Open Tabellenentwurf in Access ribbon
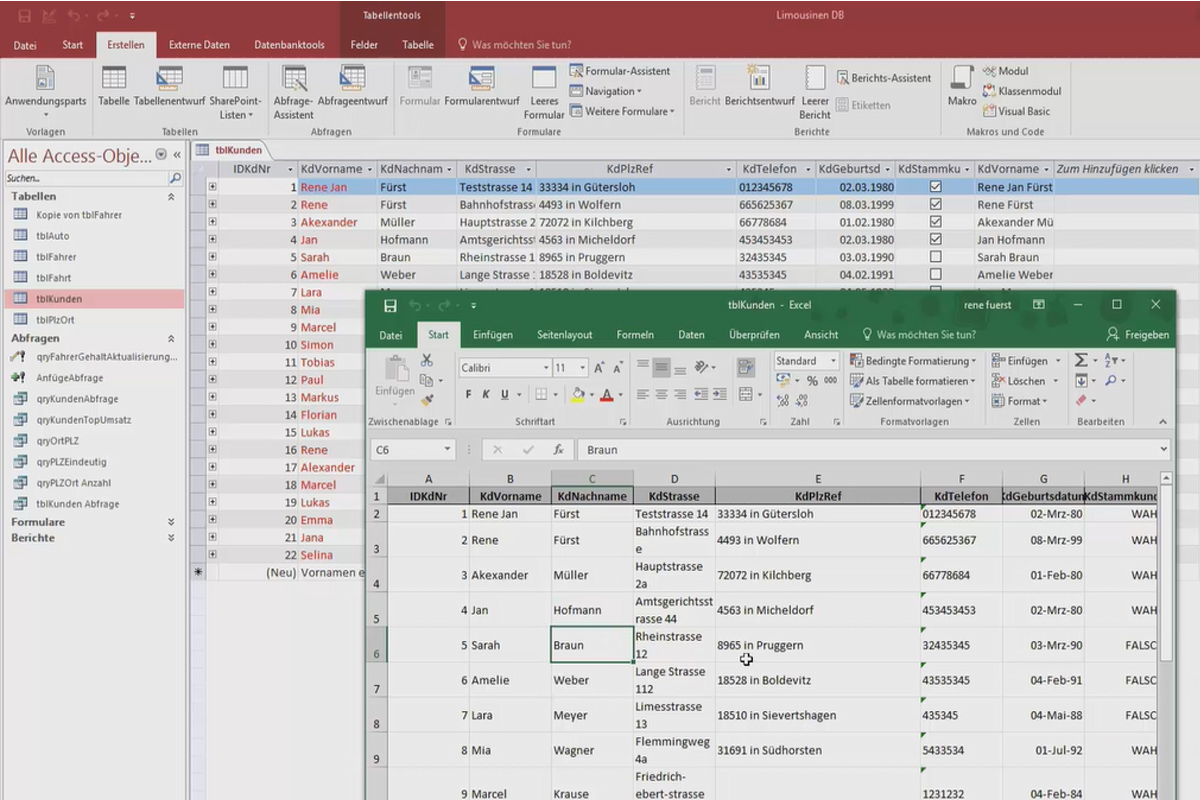The height and width of the screenshot is (800, 1200). click(169, 87)
